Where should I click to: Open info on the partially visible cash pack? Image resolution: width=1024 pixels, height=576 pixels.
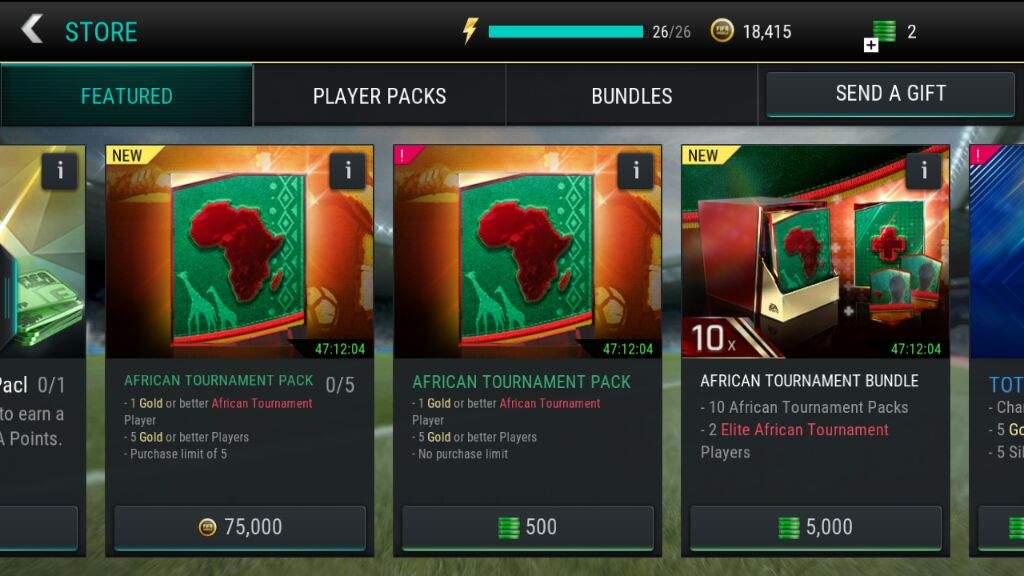pos(59,171)
